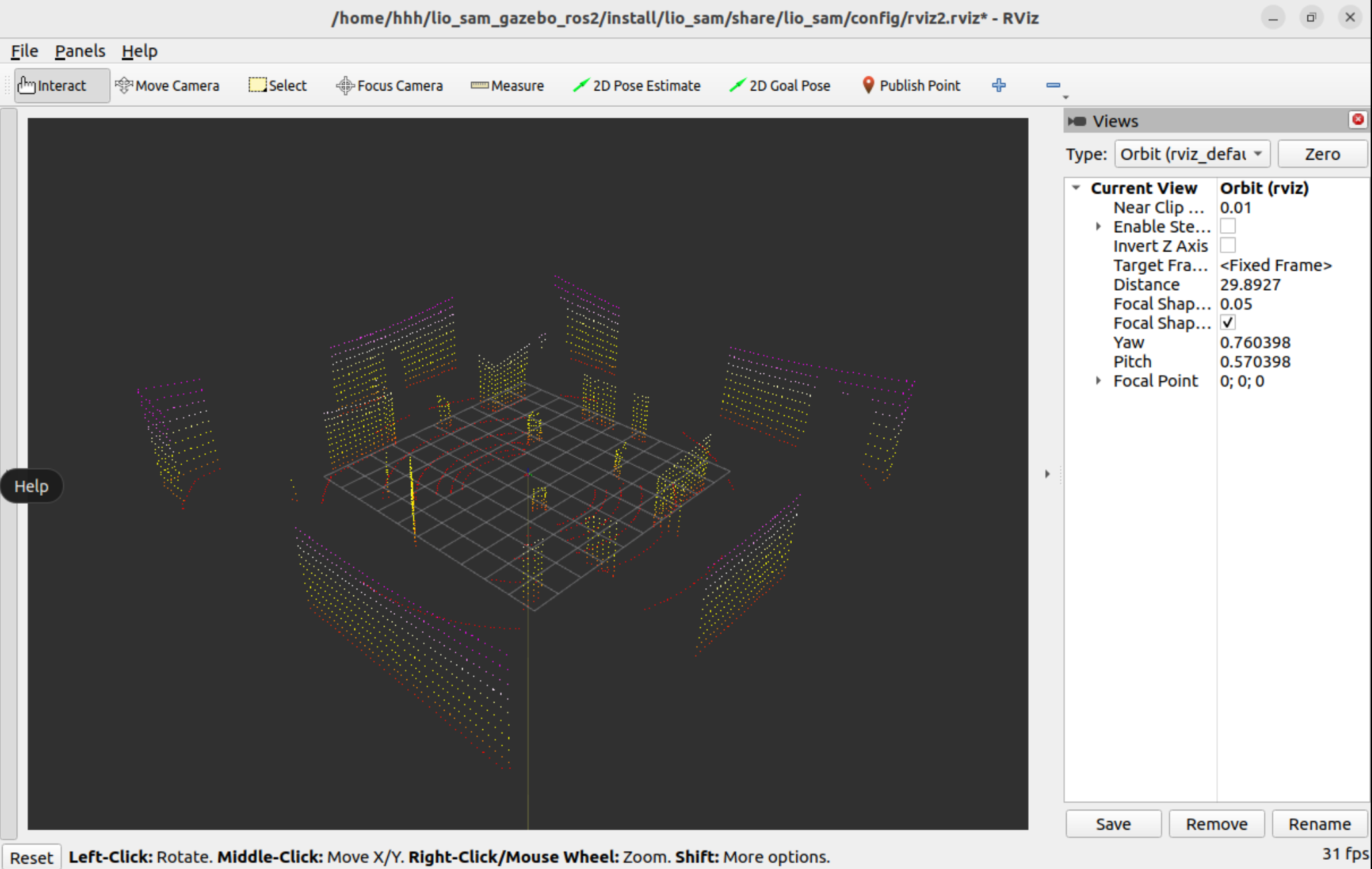This screenshot has height=869, width=1372.
Task: Choose the Select tool
Action: (277, 86)
